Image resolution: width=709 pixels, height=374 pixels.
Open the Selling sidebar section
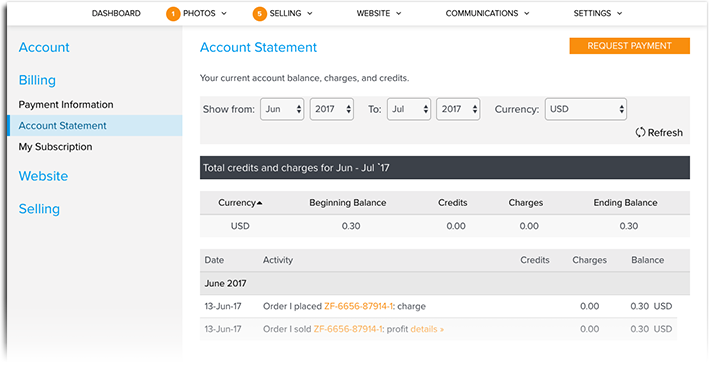point(39,209)
